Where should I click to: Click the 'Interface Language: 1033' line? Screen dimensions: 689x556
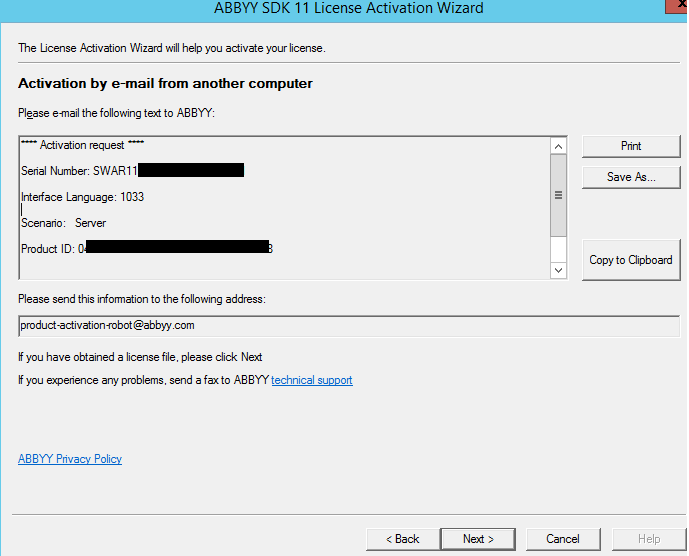coord(83,197)
